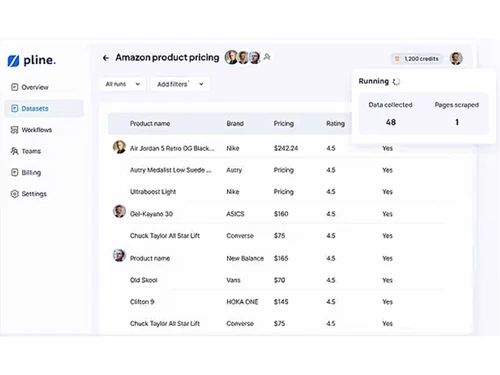The width and height of the screenshot is (500, 375).
Task: Click the Pages scraped value 1
Action: [457, 122]
